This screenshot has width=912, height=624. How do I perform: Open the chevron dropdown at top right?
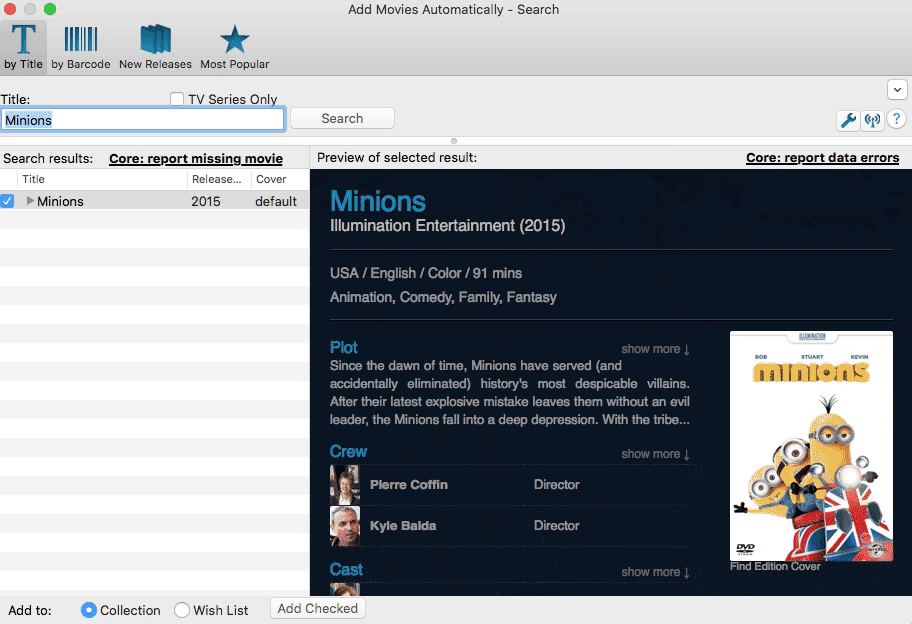897,90
